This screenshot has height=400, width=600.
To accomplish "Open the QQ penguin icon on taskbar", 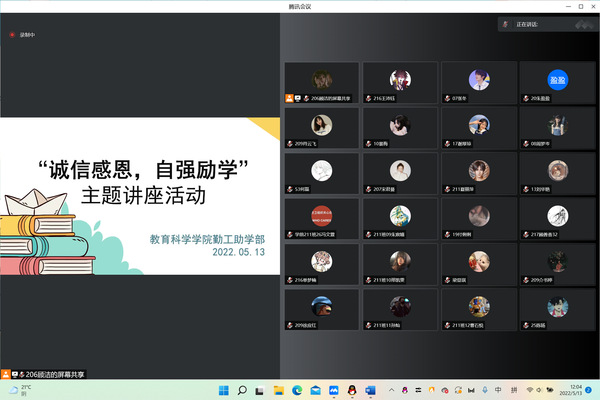I will 351,389.
